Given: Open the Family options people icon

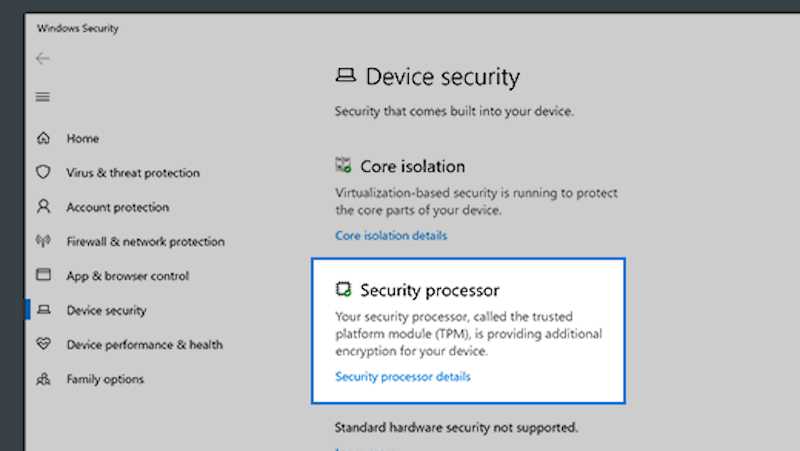Looking at the screenshot, I should 43,379.
